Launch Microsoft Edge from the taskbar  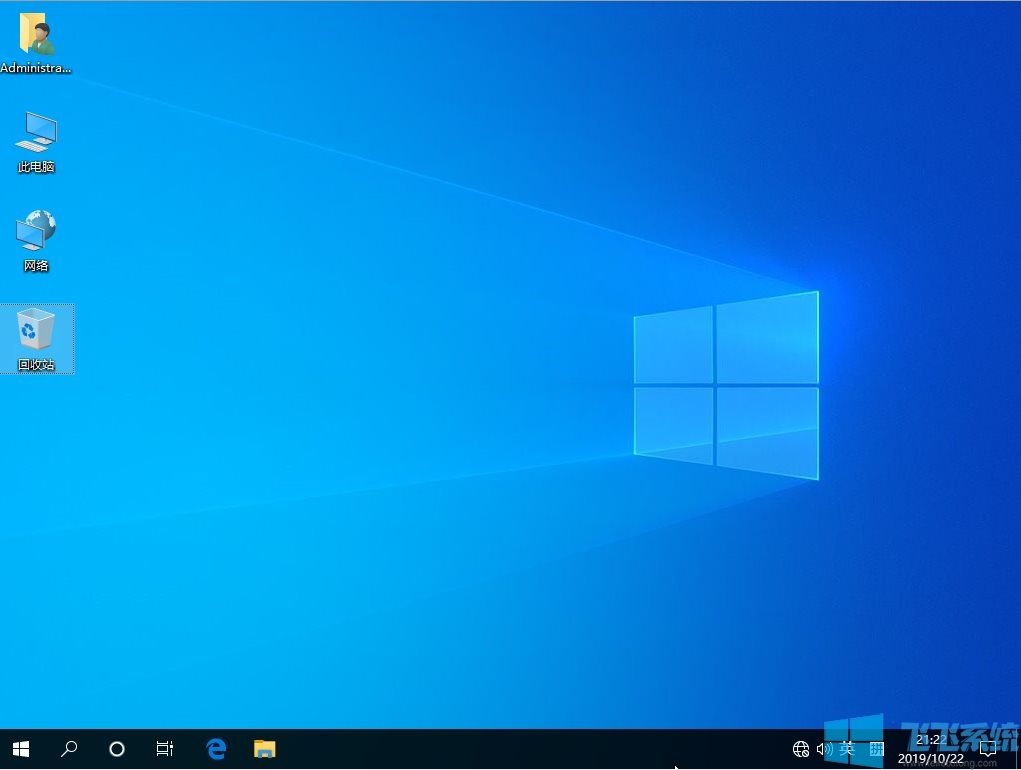click(x=216, y=748)
